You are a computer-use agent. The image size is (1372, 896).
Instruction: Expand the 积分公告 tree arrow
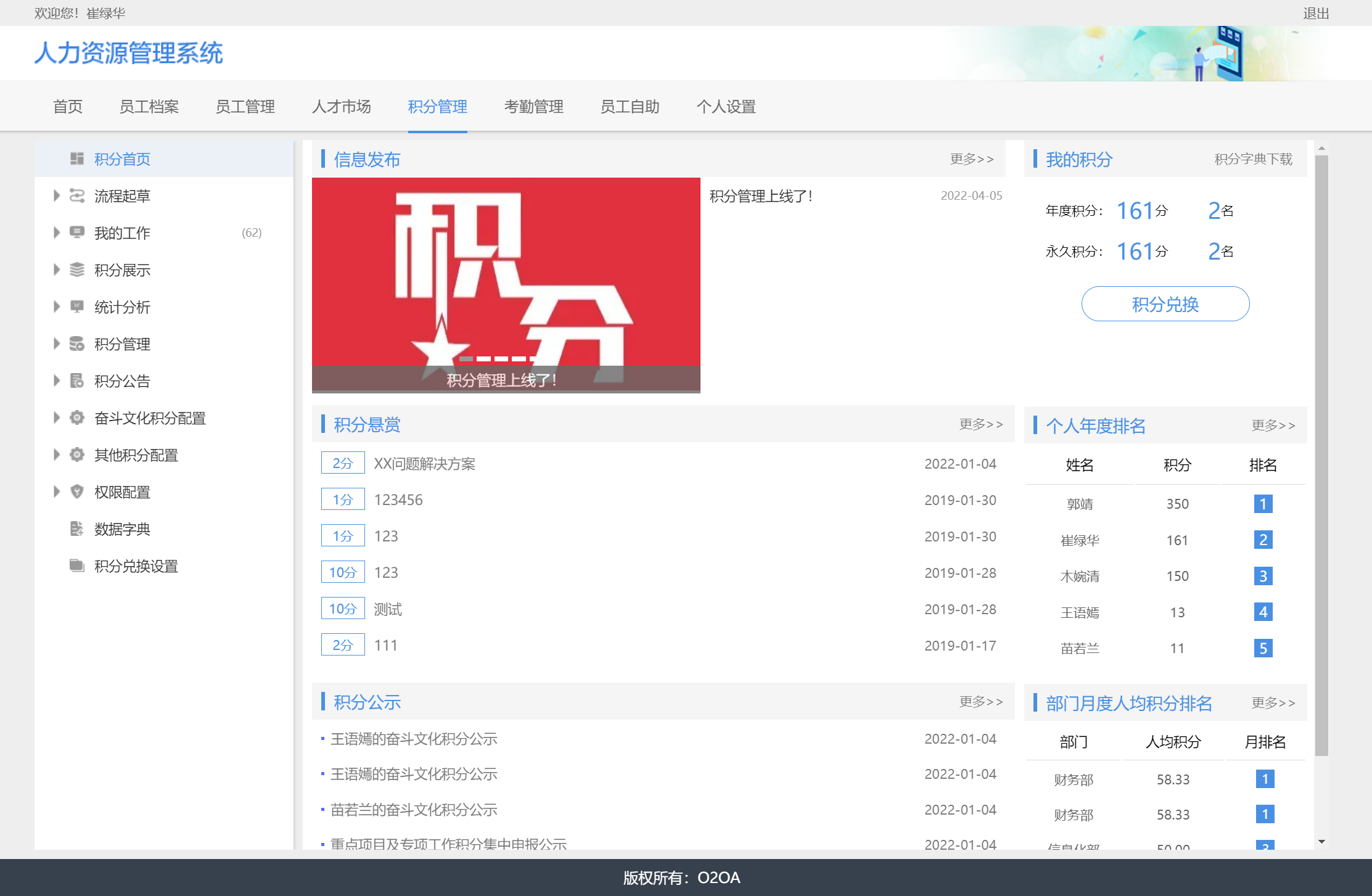click(x=57, y=381)
